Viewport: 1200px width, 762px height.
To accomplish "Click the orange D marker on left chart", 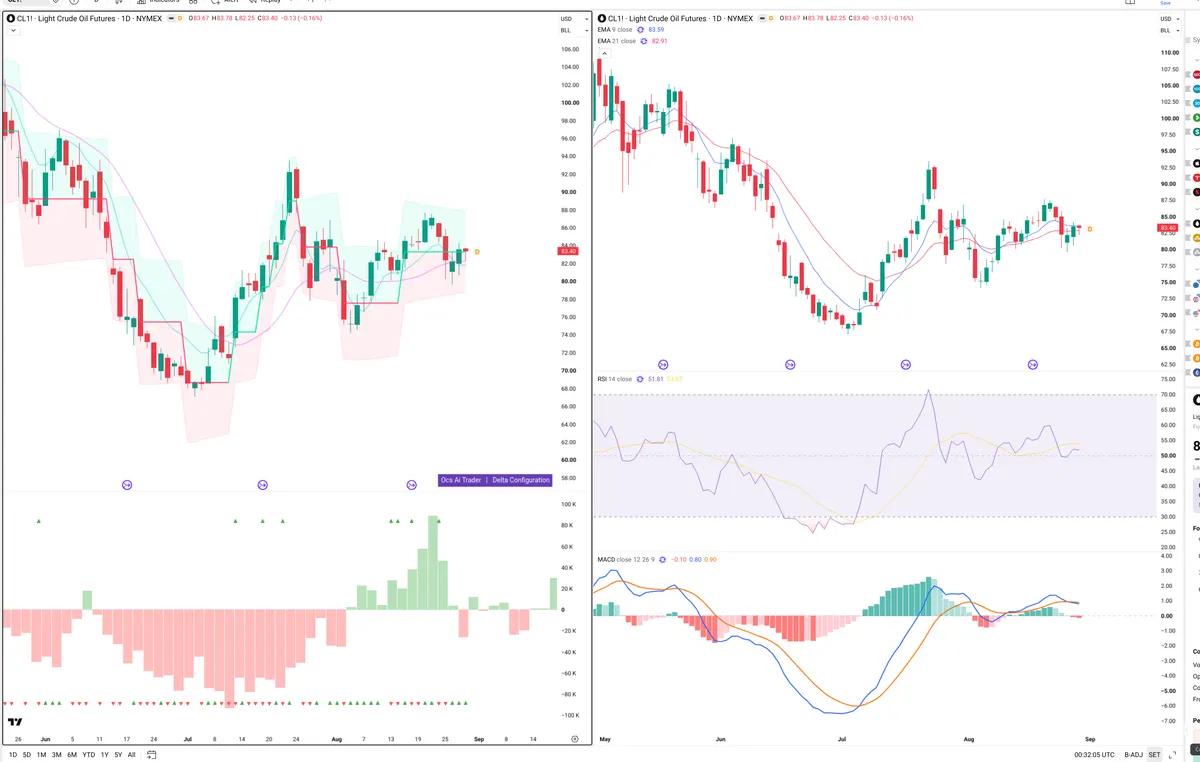I will (x=477, y=251).
